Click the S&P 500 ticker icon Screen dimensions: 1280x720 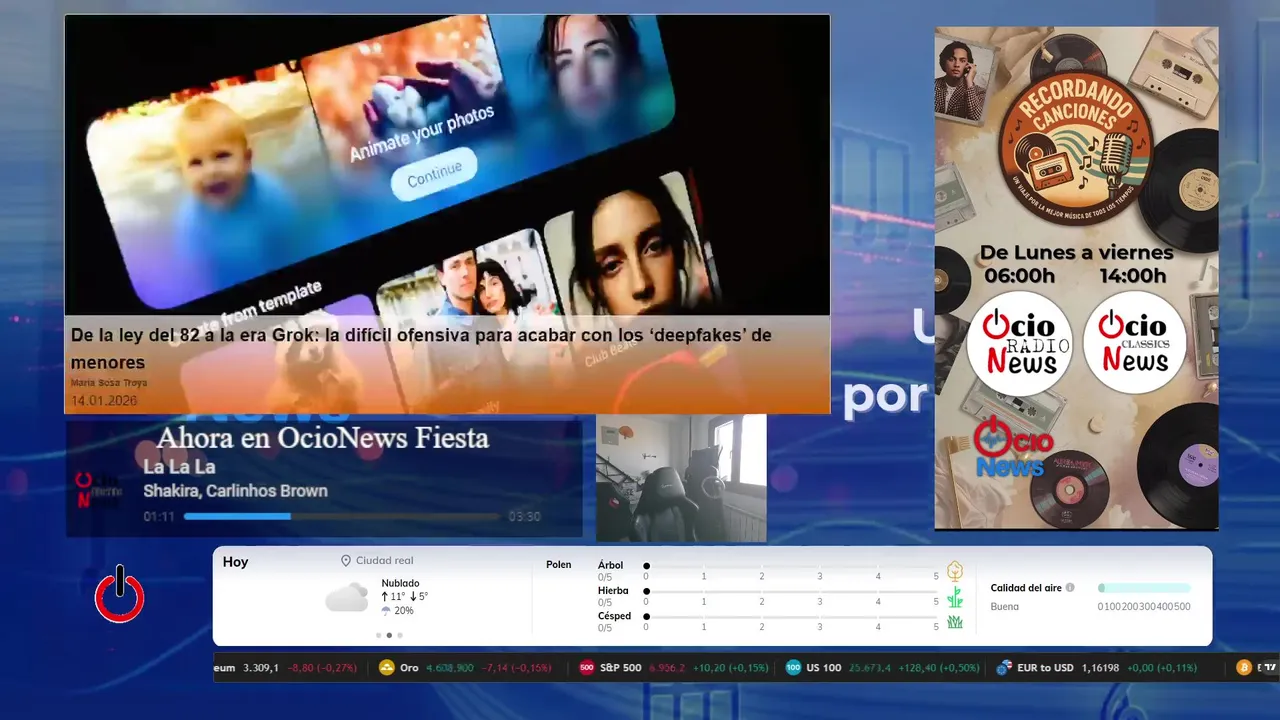coord(587,668)
